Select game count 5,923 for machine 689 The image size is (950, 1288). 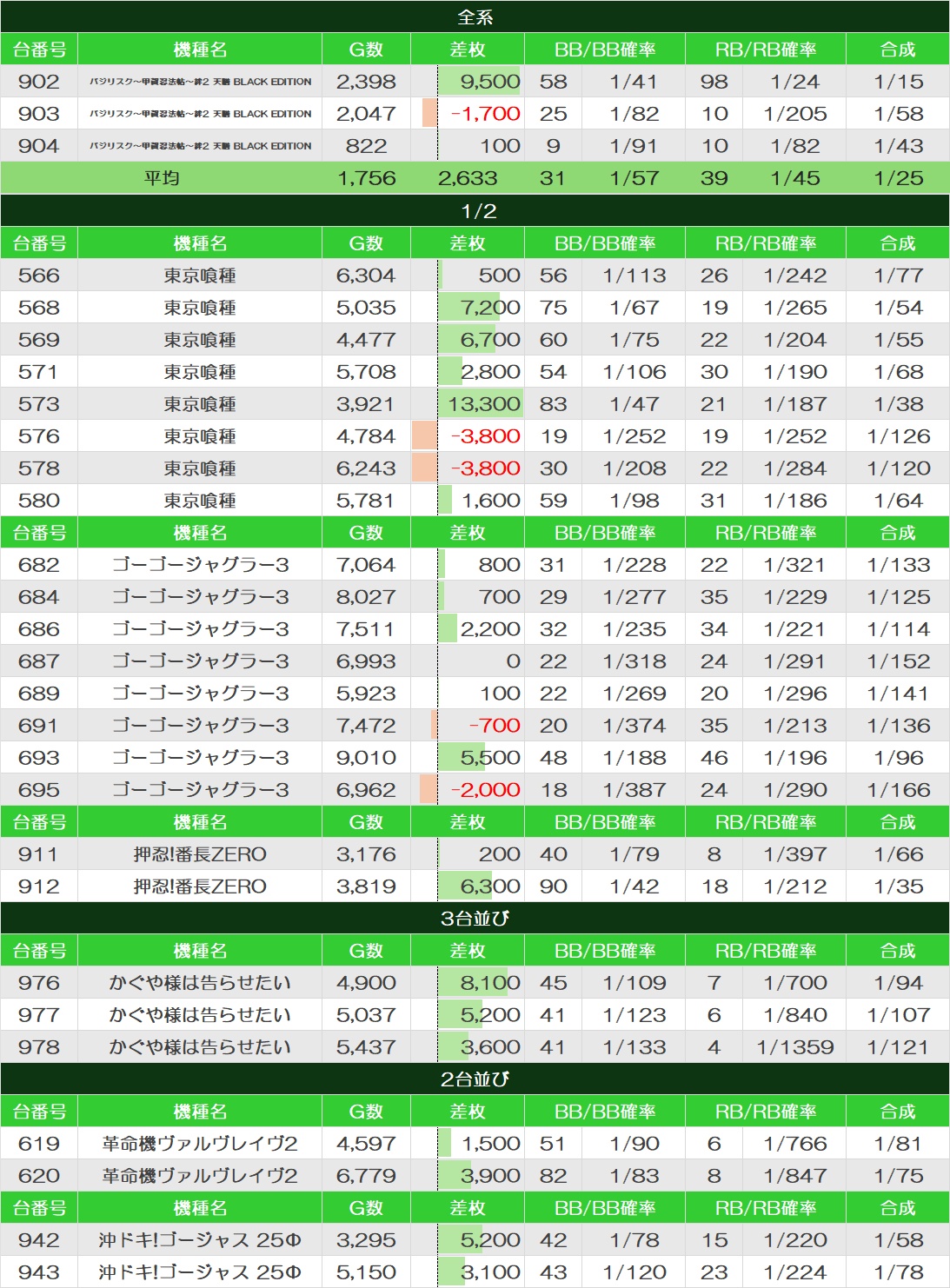coord(366,694)
